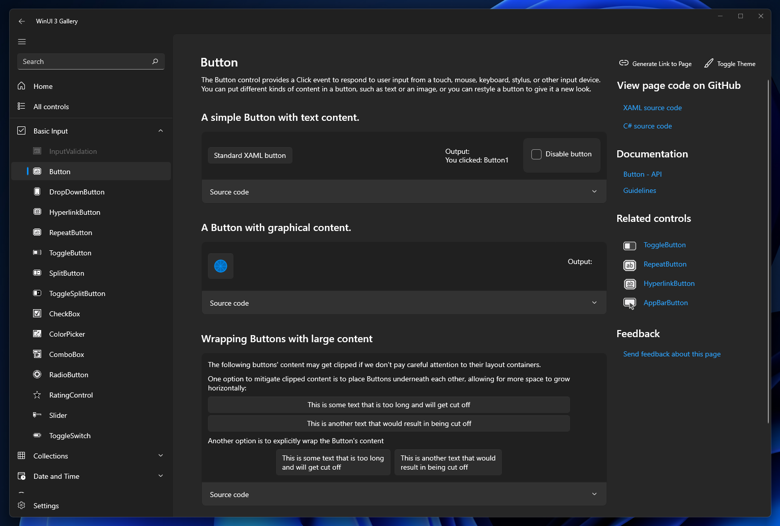Click the Slider sidebar icon
Viewport: 780px width, 526px height.
(37, 415)
